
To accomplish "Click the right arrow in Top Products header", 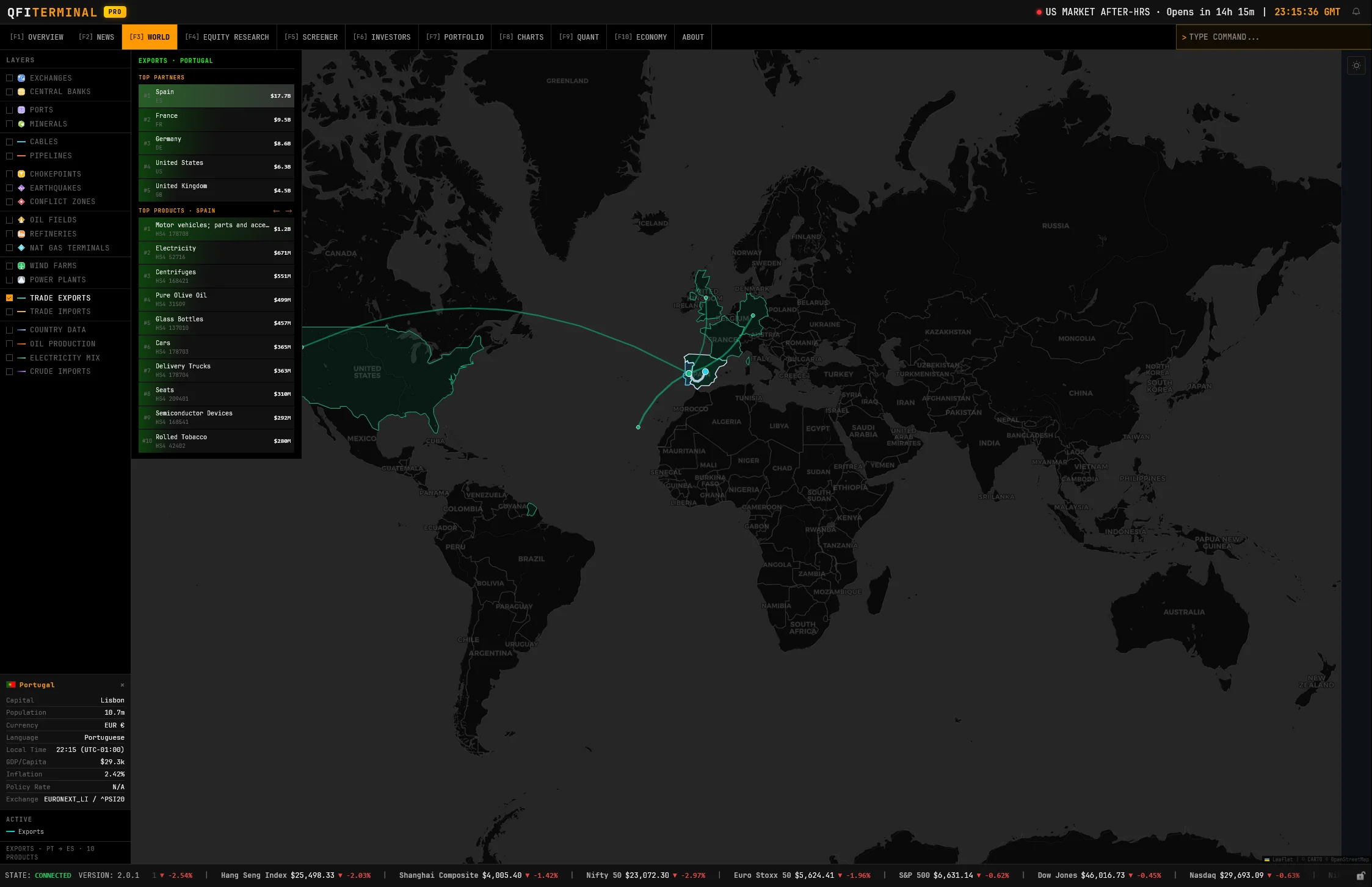I will point(289,211).
